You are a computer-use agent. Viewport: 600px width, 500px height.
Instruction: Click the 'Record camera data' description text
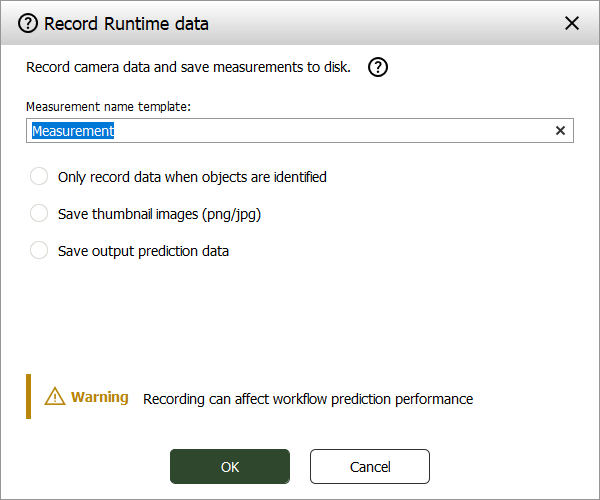point(188,68)
